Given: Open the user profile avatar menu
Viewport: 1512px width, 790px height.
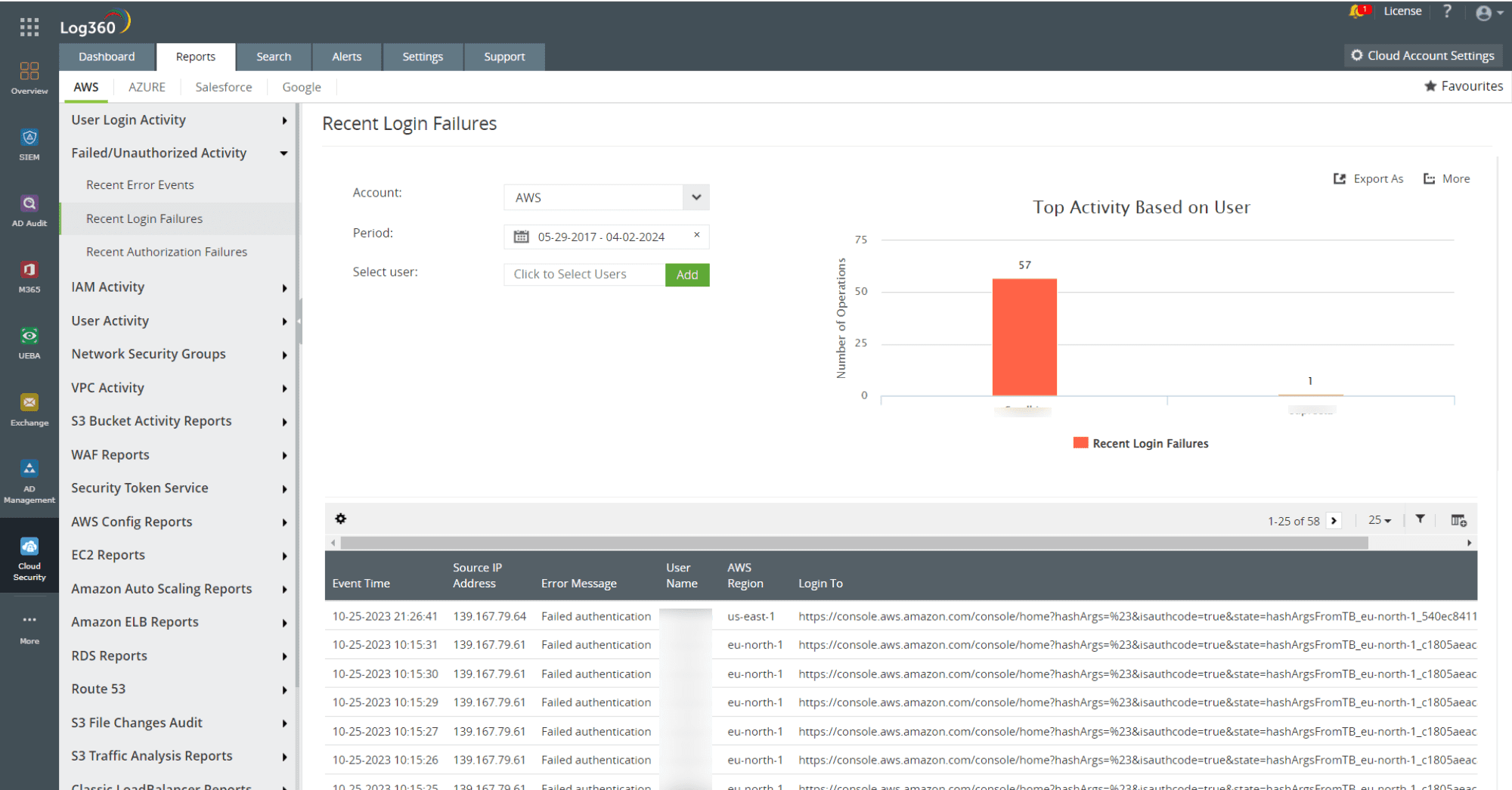Looking at the screenshot, I should (x=1483, y=12).
